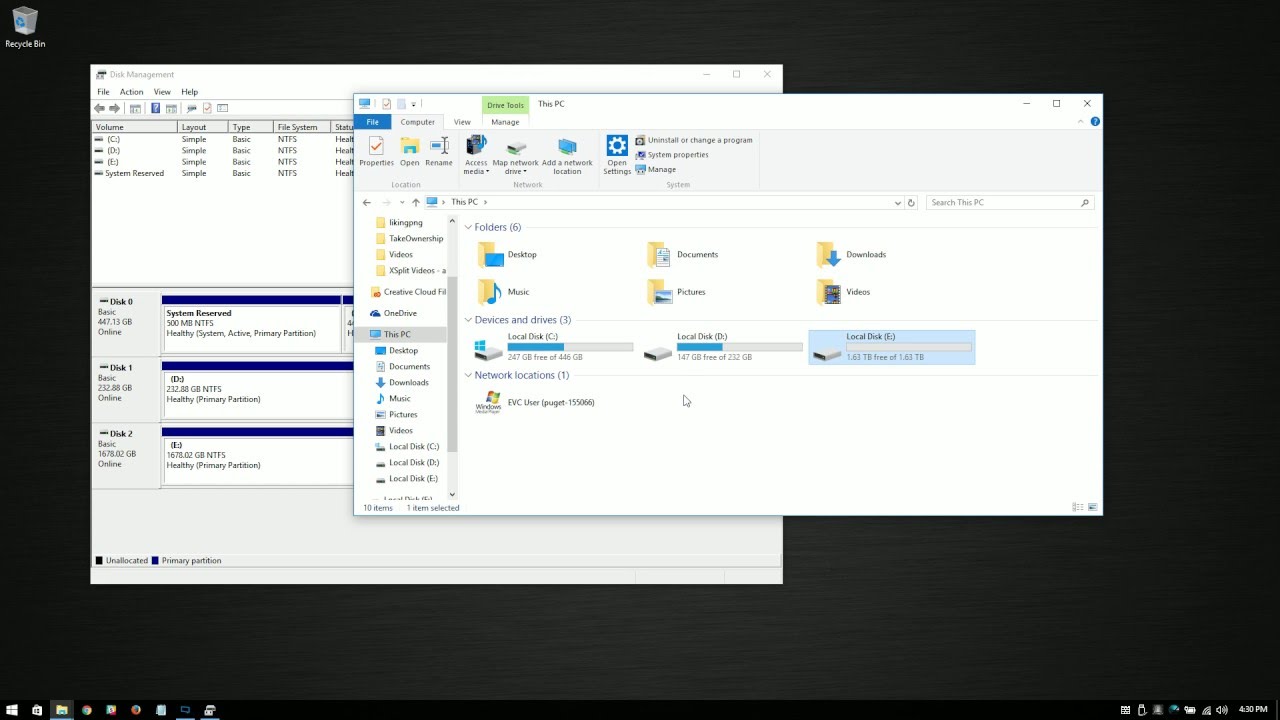This screenshot has height=720, width=1280.
Task: Open the Manage tab under Drive Tools
Action: 505,122
